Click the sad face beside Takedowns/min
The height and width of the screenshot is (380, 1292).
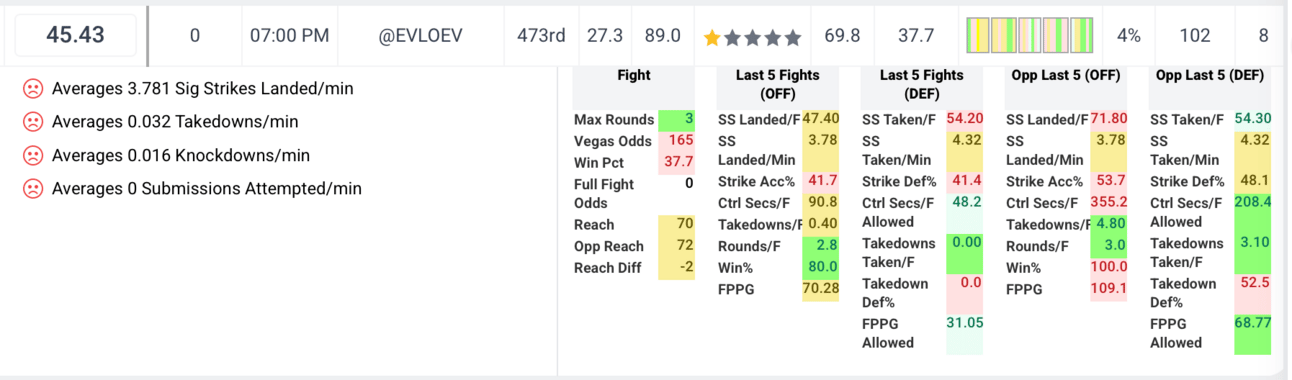point(32,122)
